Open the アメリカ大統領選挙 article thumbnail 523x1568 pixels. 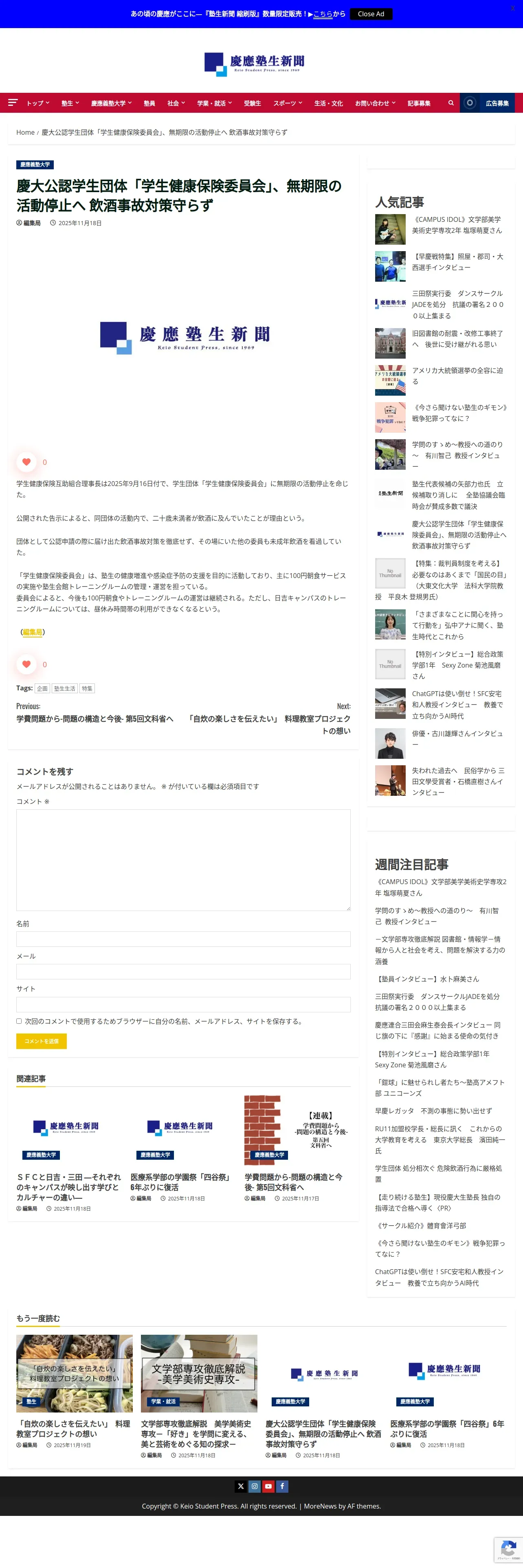390,381
